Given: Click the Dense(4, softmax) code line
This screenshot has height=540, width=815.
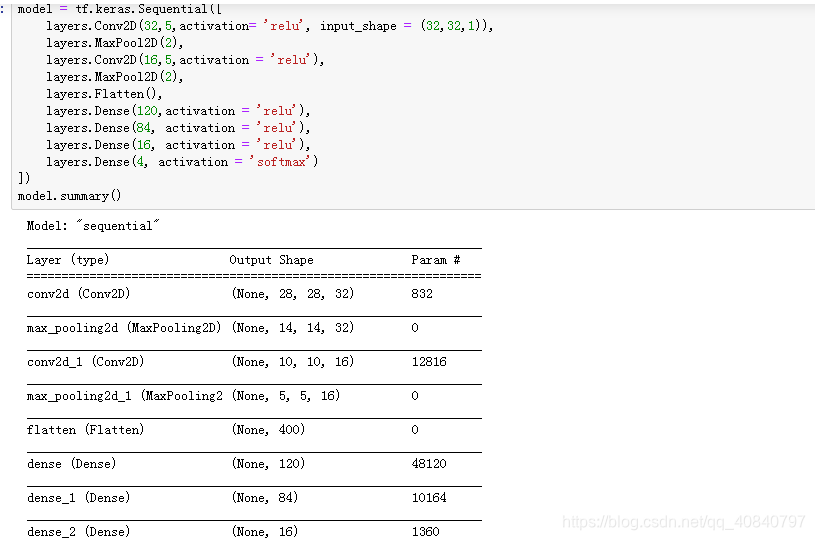Looking at the screenshot, I should (182, 162).
